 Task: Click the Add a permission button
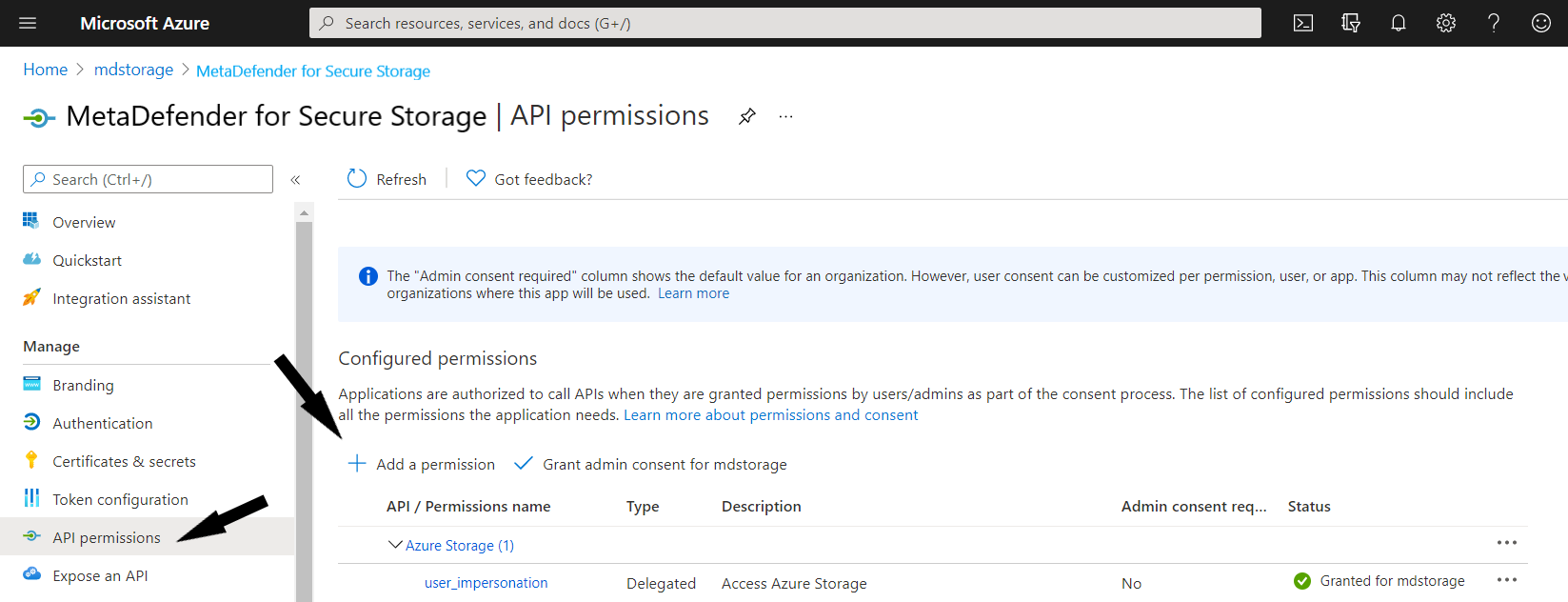click(x=421, y=464)
